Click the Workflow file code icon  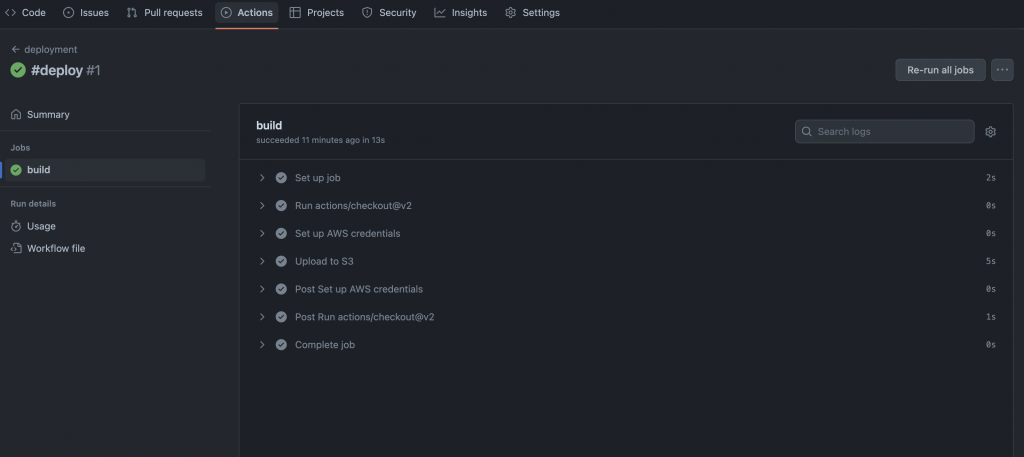click(16, 248)
